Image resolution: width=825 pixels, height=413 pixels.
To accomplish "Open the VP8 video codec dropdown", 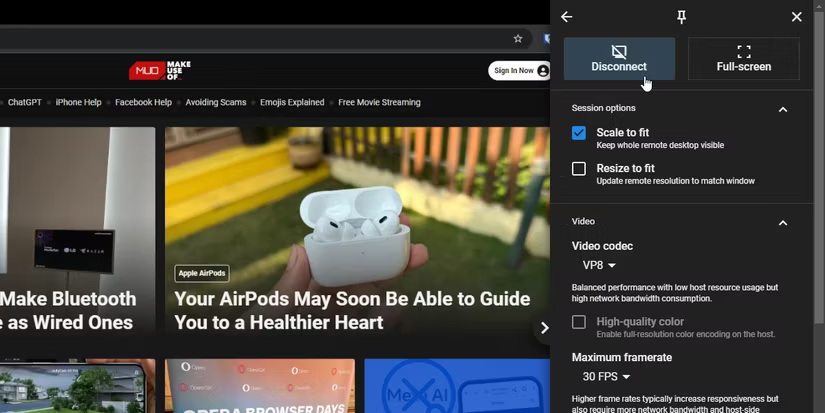I will click(599, 265).
